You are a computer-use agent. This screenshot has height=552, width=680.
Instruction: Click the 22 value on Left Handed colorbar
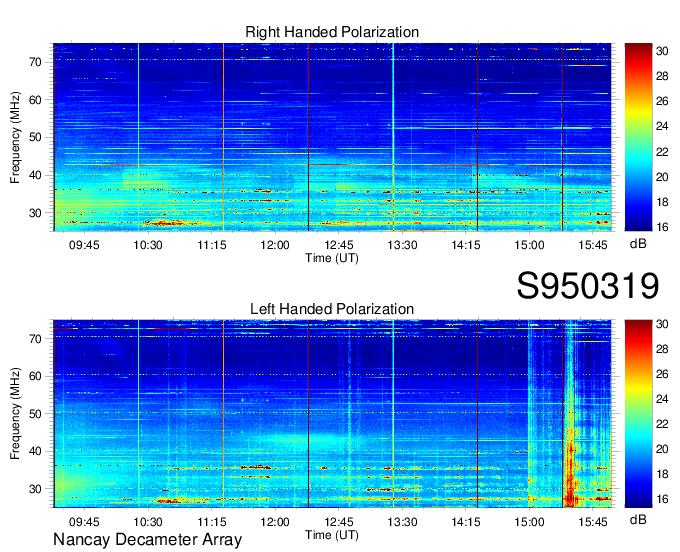[662, 424]
